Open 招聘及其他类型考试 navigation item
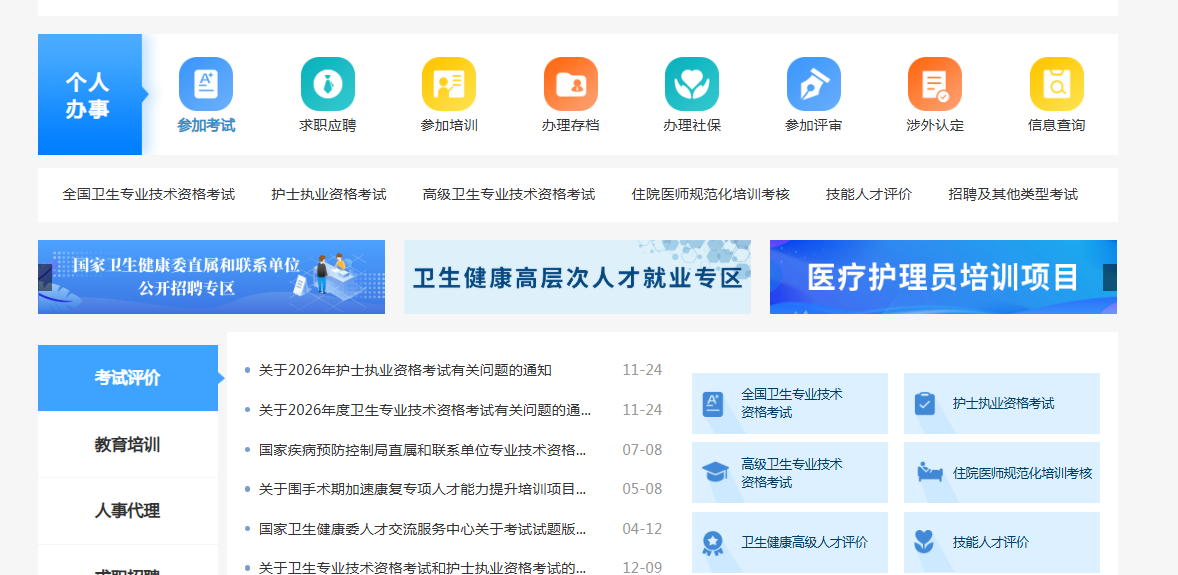The width and height of the screenshot is (1178, 575). (1013, 195)
